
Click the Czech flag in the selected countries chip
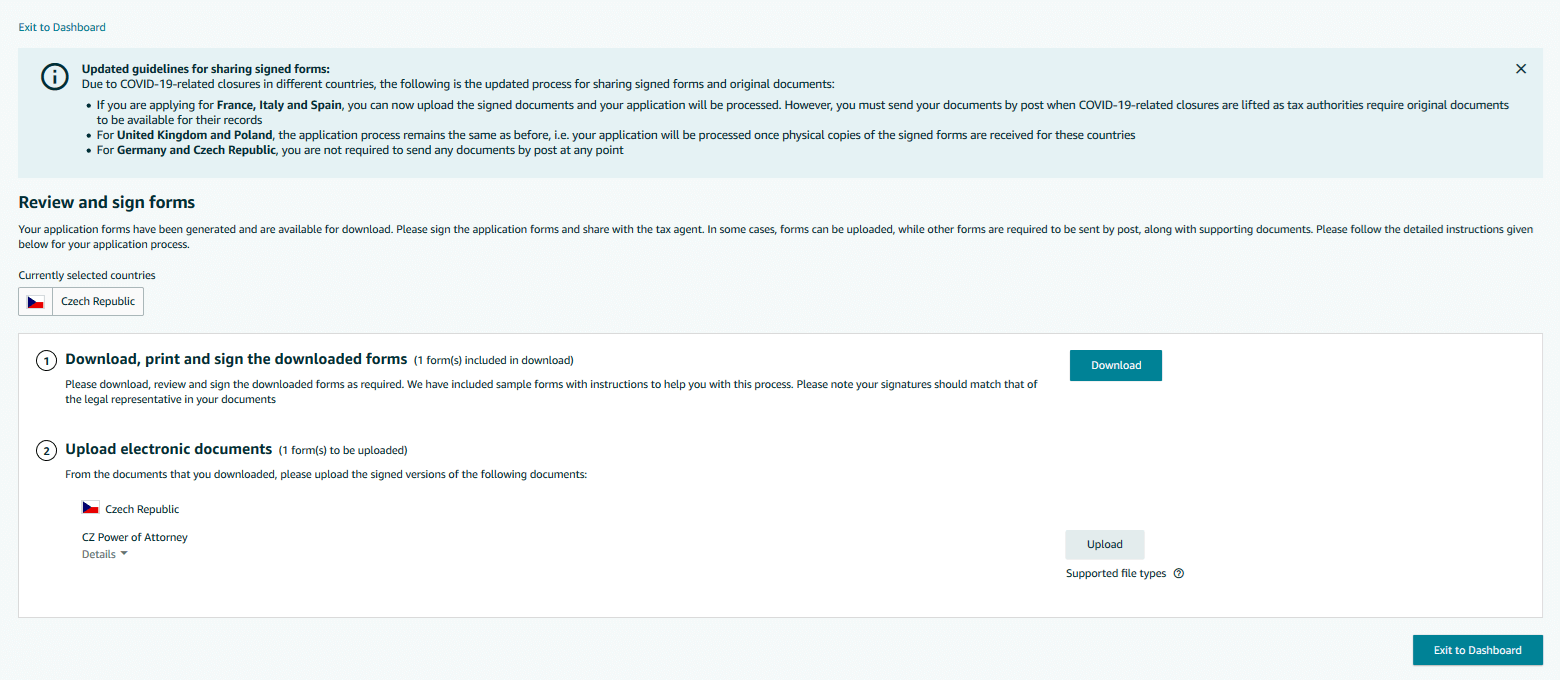[x=36, y=301]
